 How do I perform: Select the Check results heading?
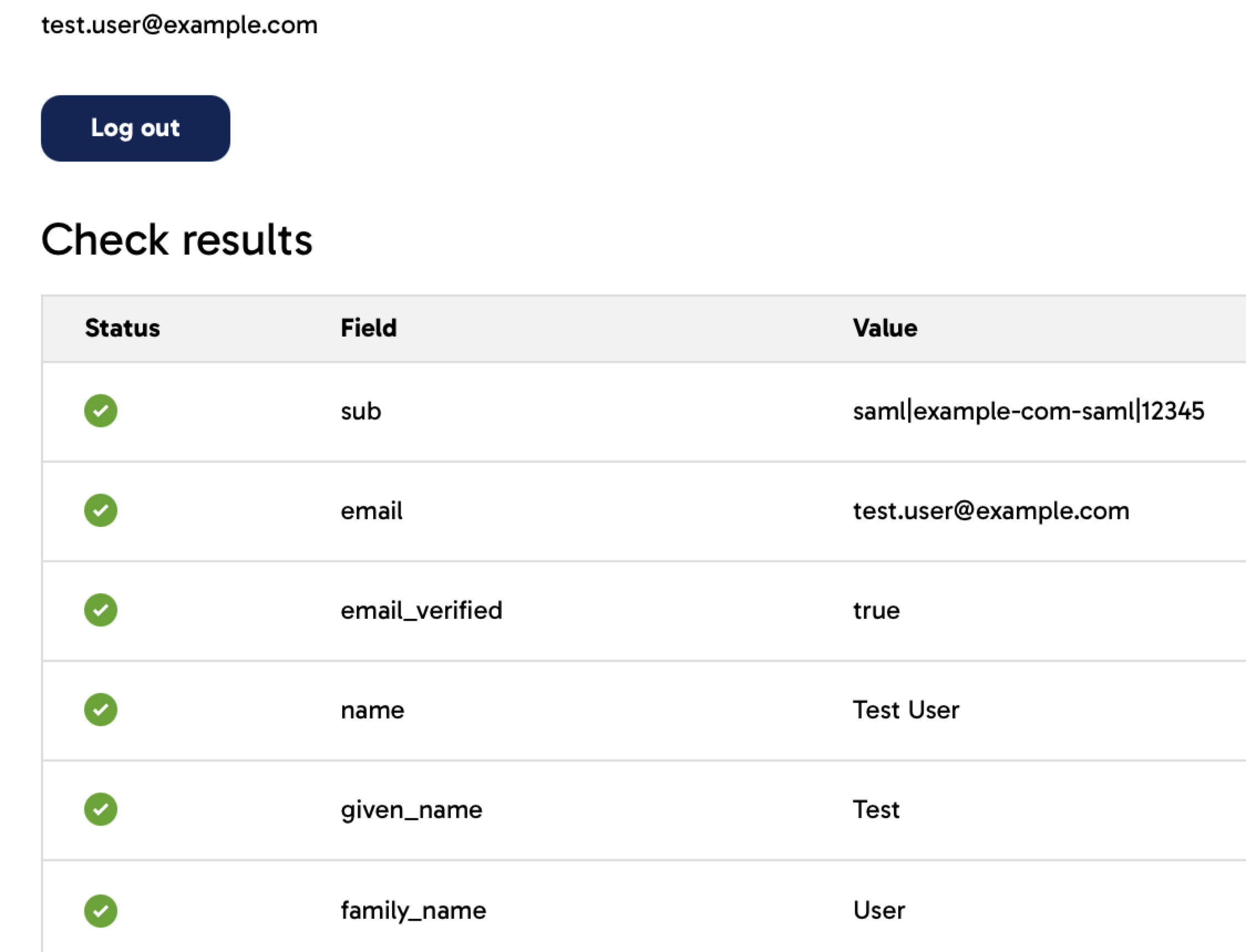pyautogui.click(x=177, y=240)
